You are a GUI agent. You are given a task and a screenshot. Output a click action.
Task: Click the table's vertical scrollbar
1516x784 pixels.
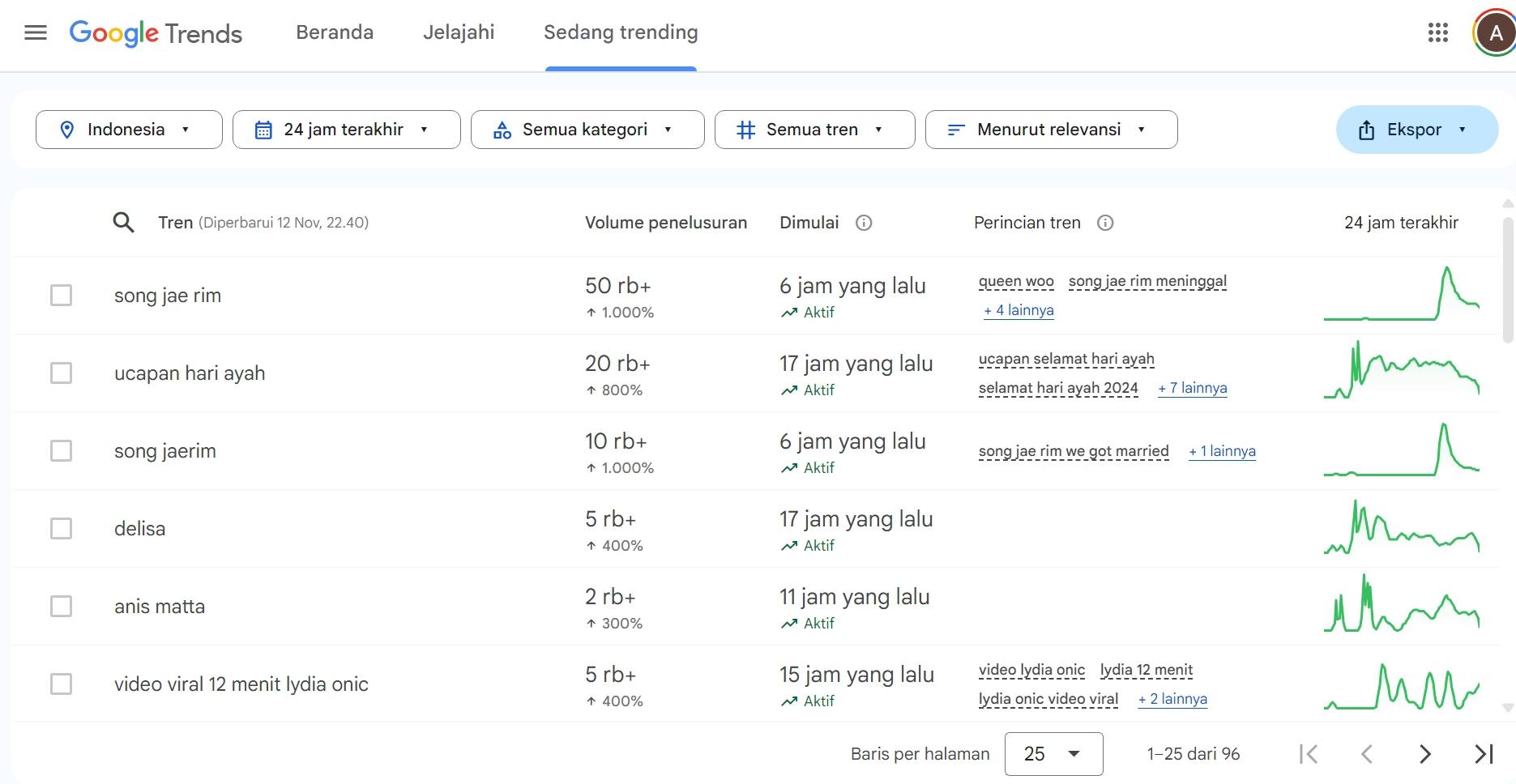(x=1508, y=279)
